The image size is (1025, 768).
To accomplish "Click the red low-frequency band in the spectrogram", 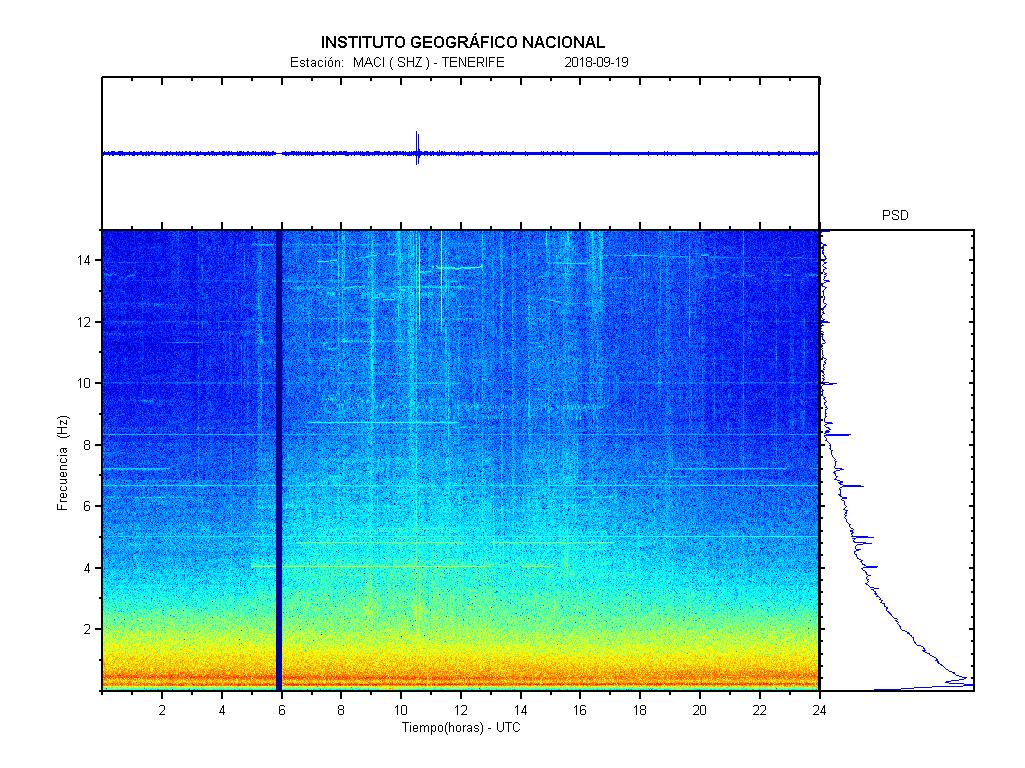I will point(460,678).
